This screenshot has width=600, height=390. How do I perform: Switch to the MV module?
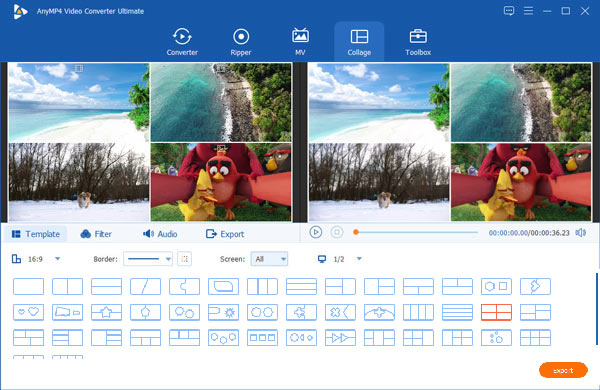pyautogui.click(x=300, y=42)
